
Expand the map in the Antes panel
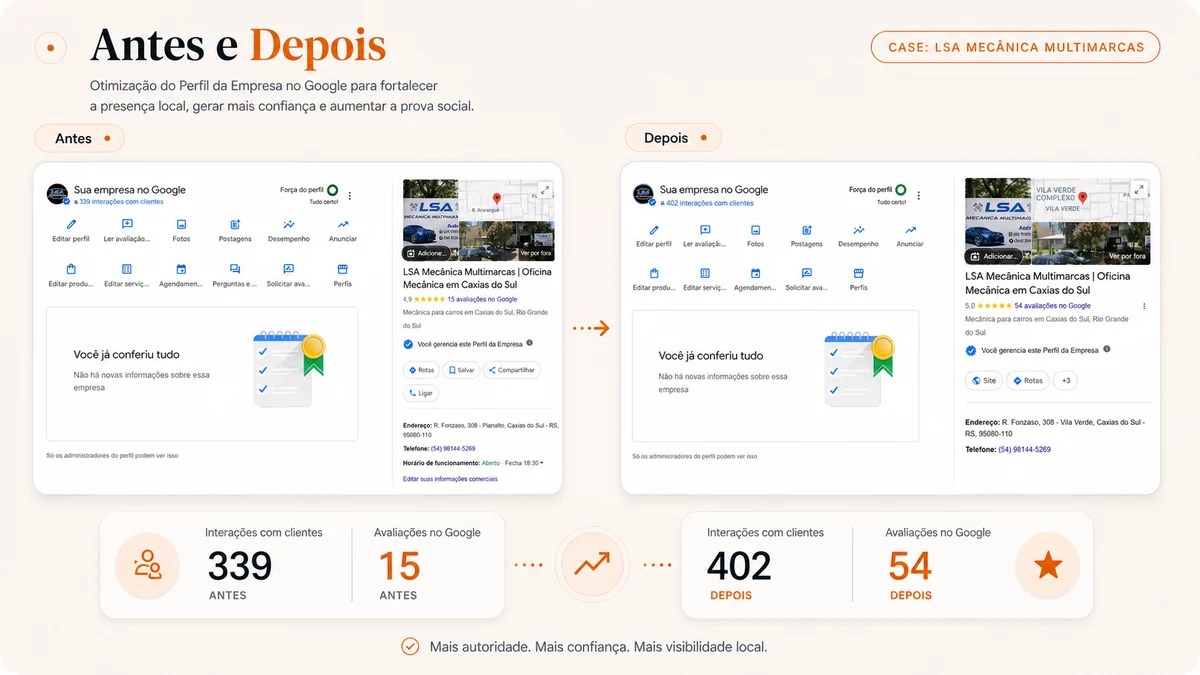[x=545, y=190]
